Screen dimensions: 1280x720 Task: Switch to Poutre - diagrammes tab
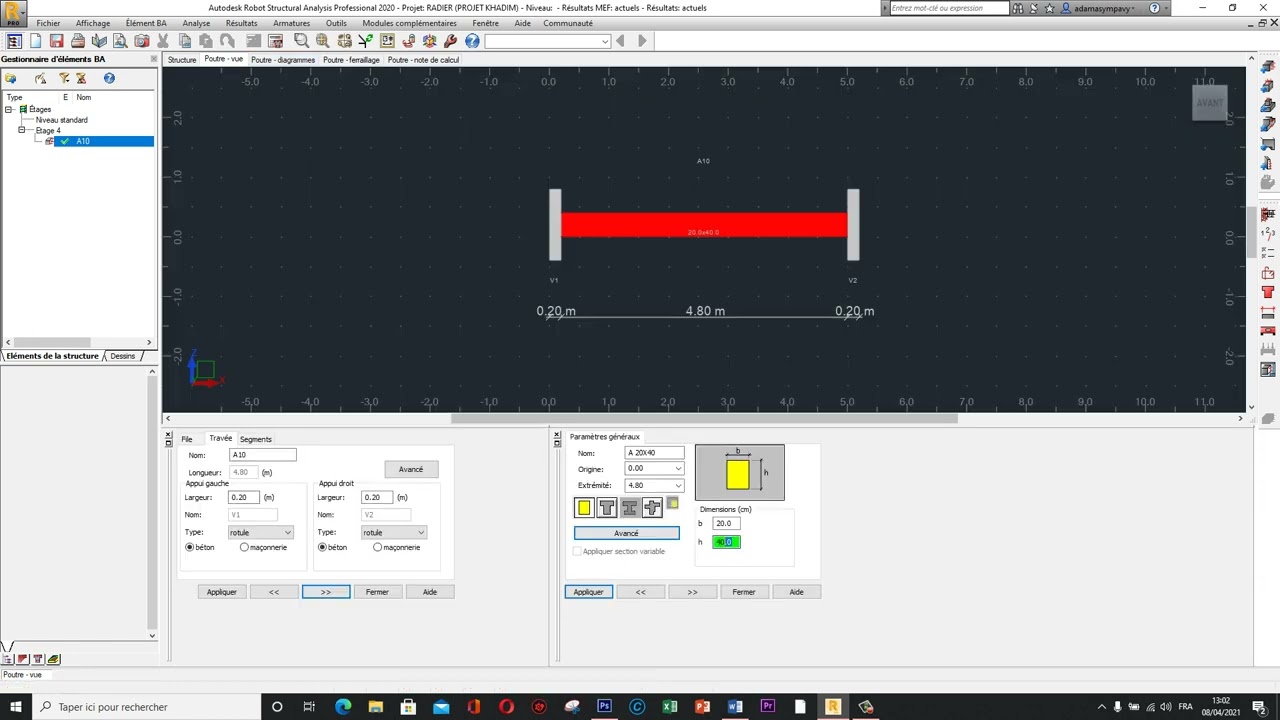[x=283, y=60]
